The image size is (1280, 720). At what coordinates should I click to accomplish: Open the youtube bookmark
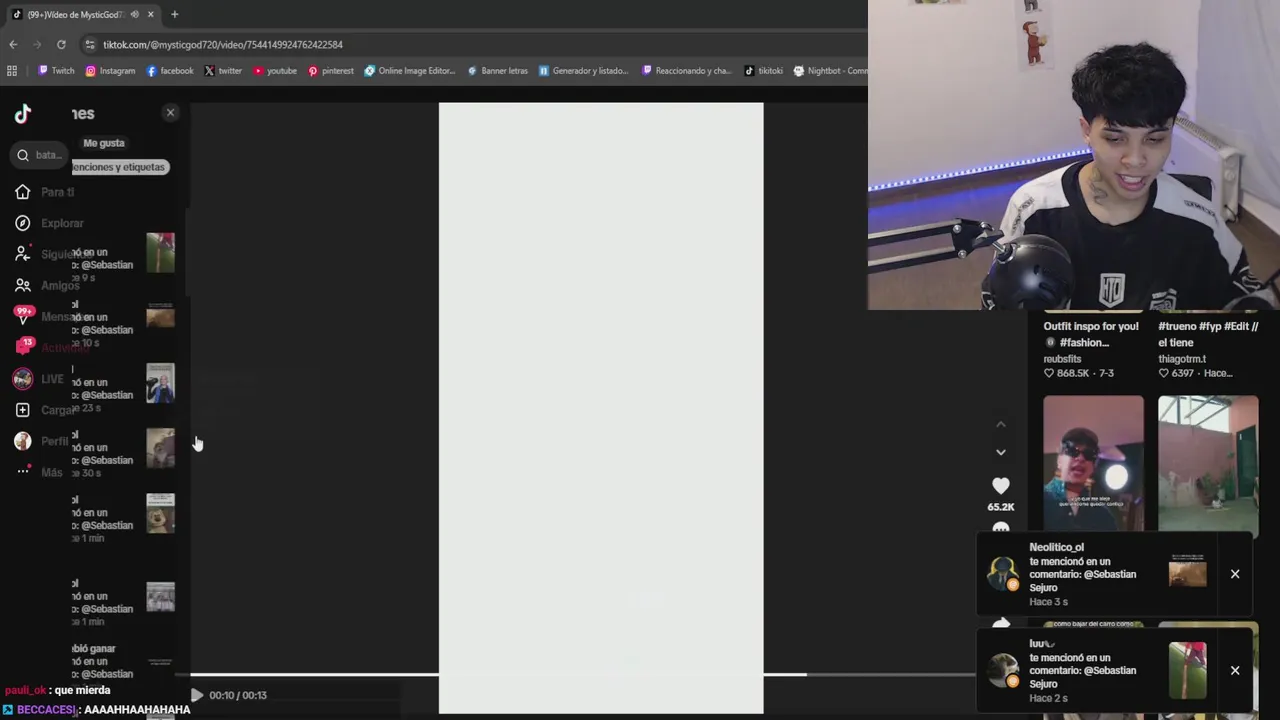pos(275,71)
